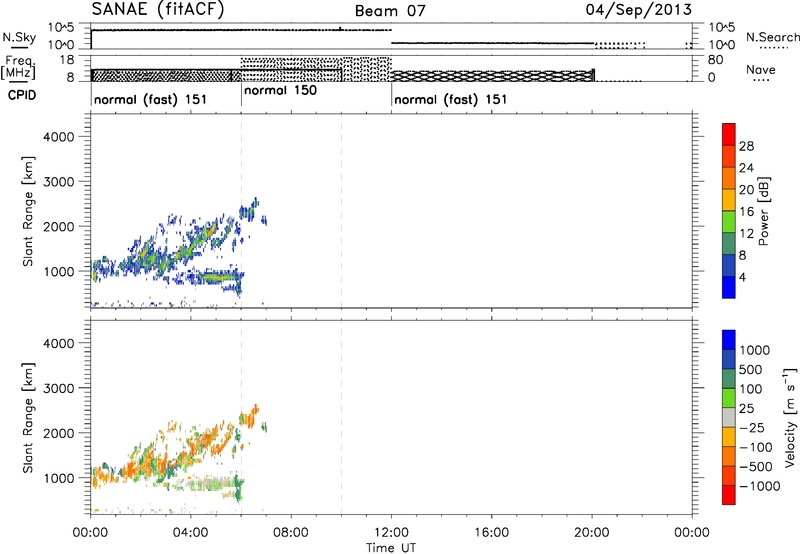800x554 pixels.
Task: Click the "12" tick on Power colorbar
Action: [x=746, y=234]
